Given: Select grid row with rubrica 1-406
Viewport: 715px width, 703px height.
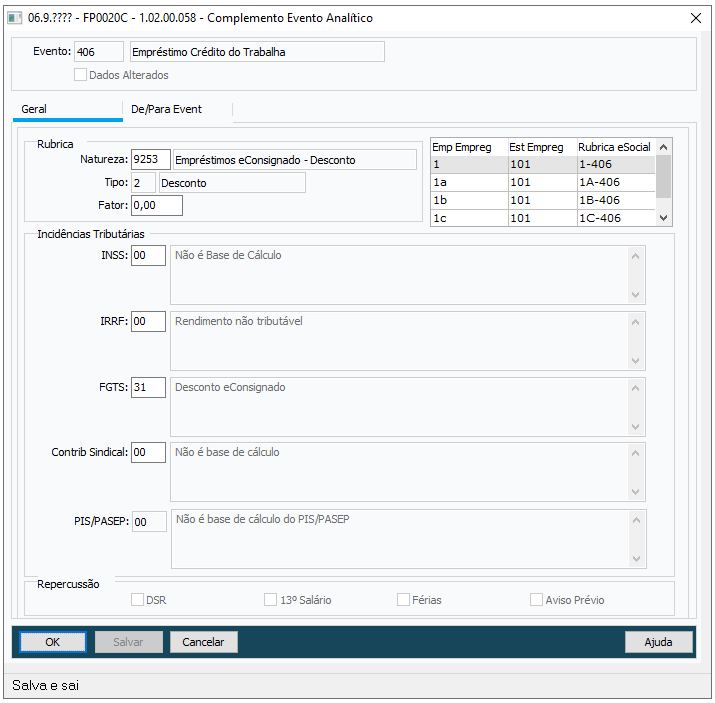Looking at the screenshot, I should point(543,164).
